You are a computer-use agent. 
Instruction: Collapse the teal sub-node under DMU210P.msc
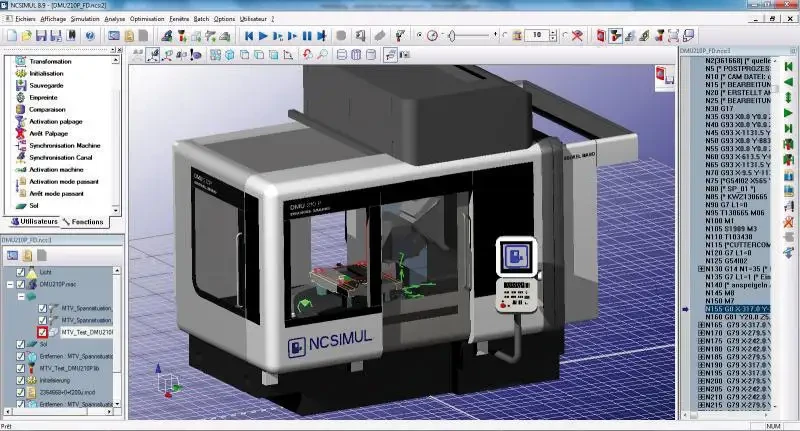click(x=21, y=296)
